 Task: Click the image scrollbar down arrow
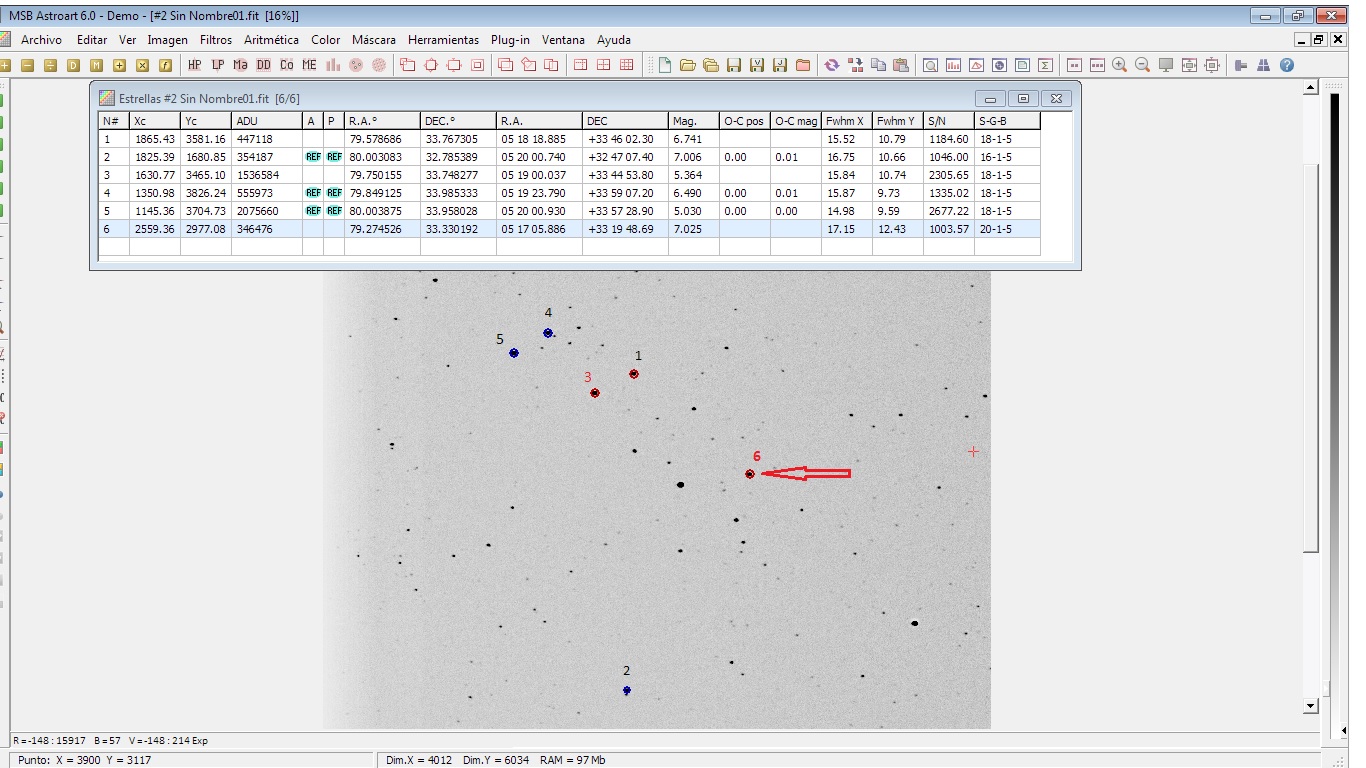point(1312,706)
